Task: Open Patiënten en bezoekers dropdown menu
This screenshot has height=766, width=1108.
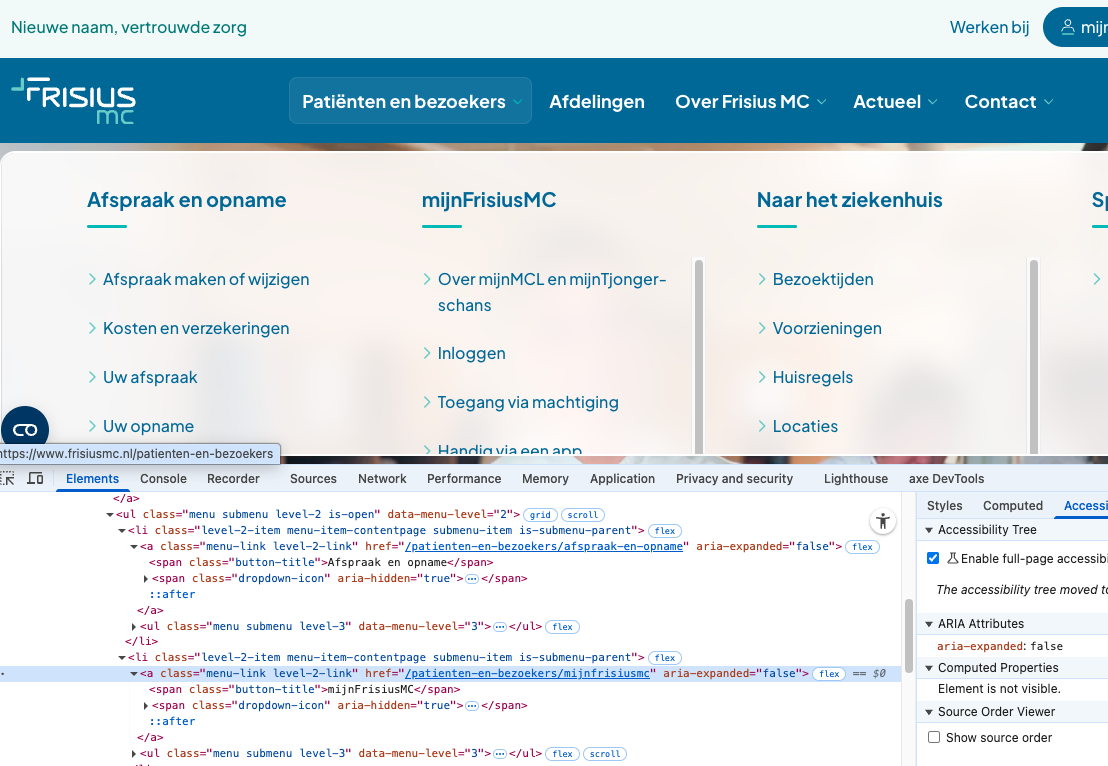Action: [x=411, y=101]
